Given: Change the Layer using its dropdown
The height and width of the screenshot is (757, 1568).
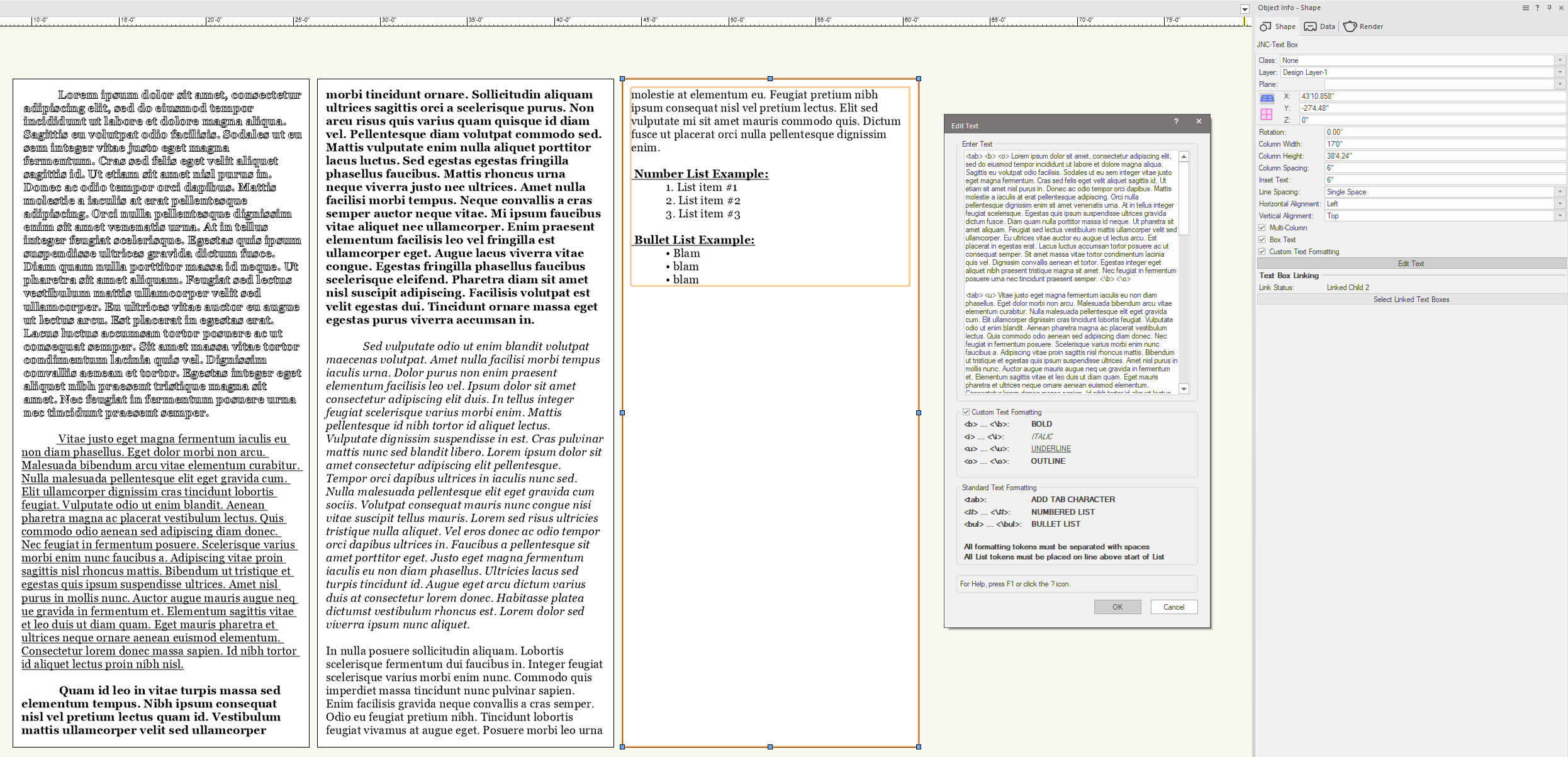Looking at the screenshot, I should pos(1560,72).
